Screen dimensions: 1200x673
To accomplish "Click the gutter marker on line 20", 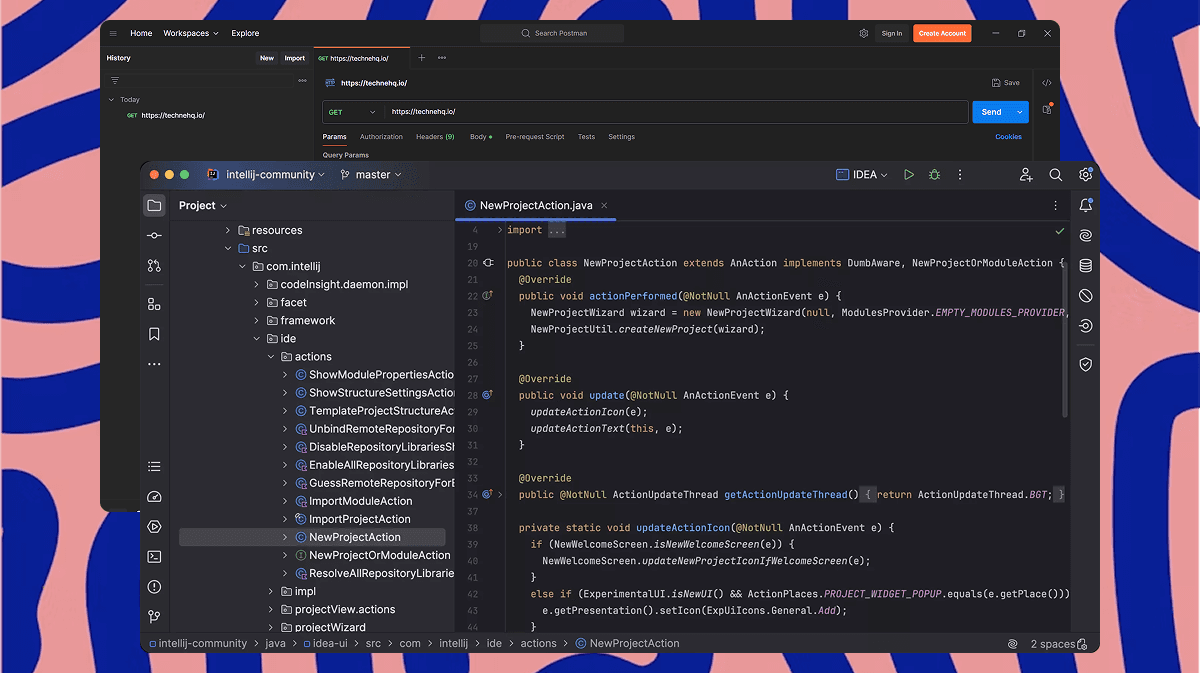I will (488, 263).
